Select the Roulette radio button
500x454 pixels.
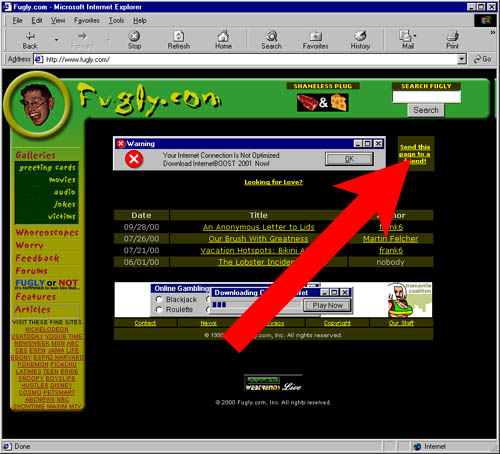159,310
